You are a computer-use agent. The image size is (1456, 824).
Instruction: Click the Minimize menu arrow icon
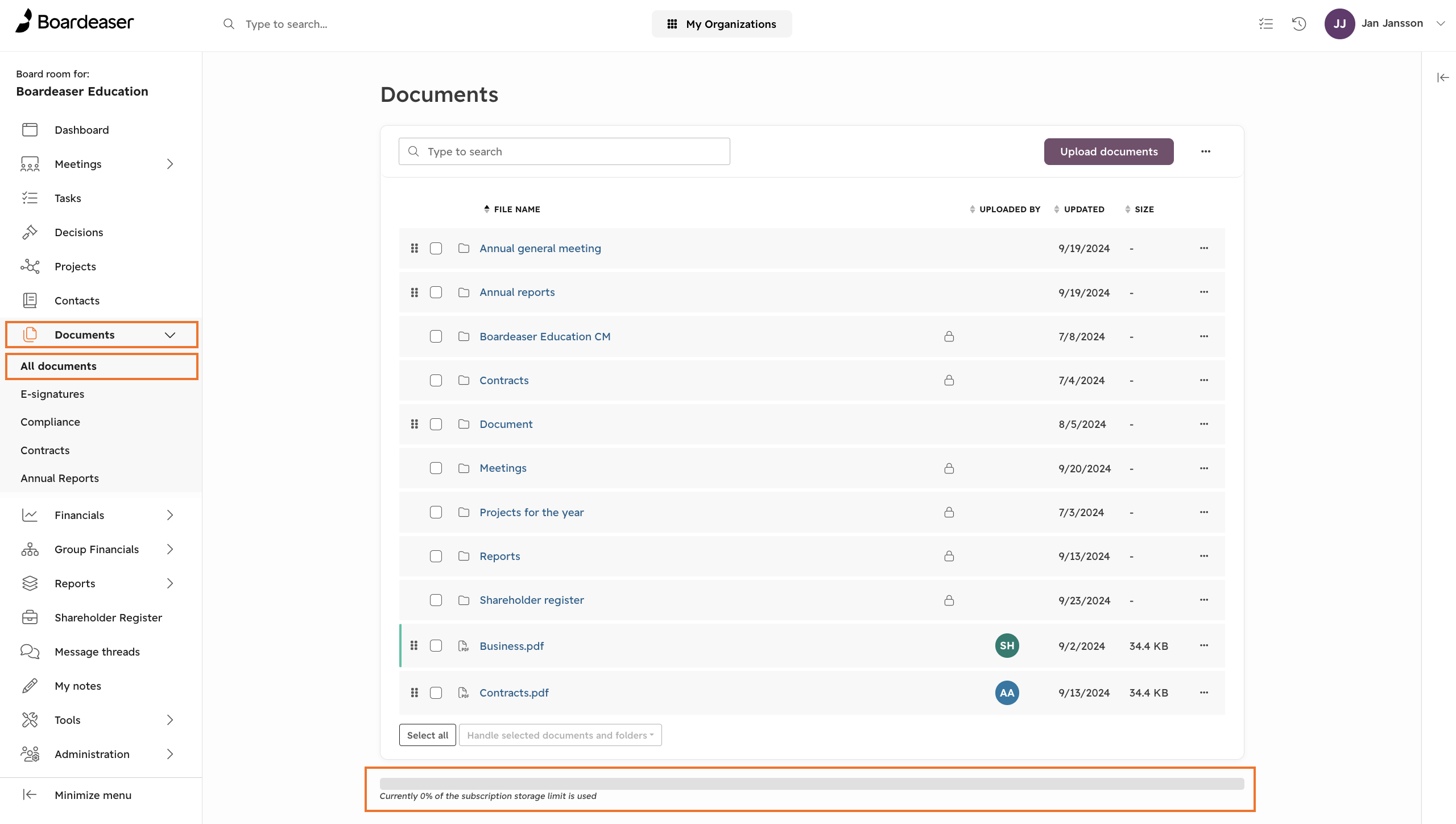tap(30, 794)
